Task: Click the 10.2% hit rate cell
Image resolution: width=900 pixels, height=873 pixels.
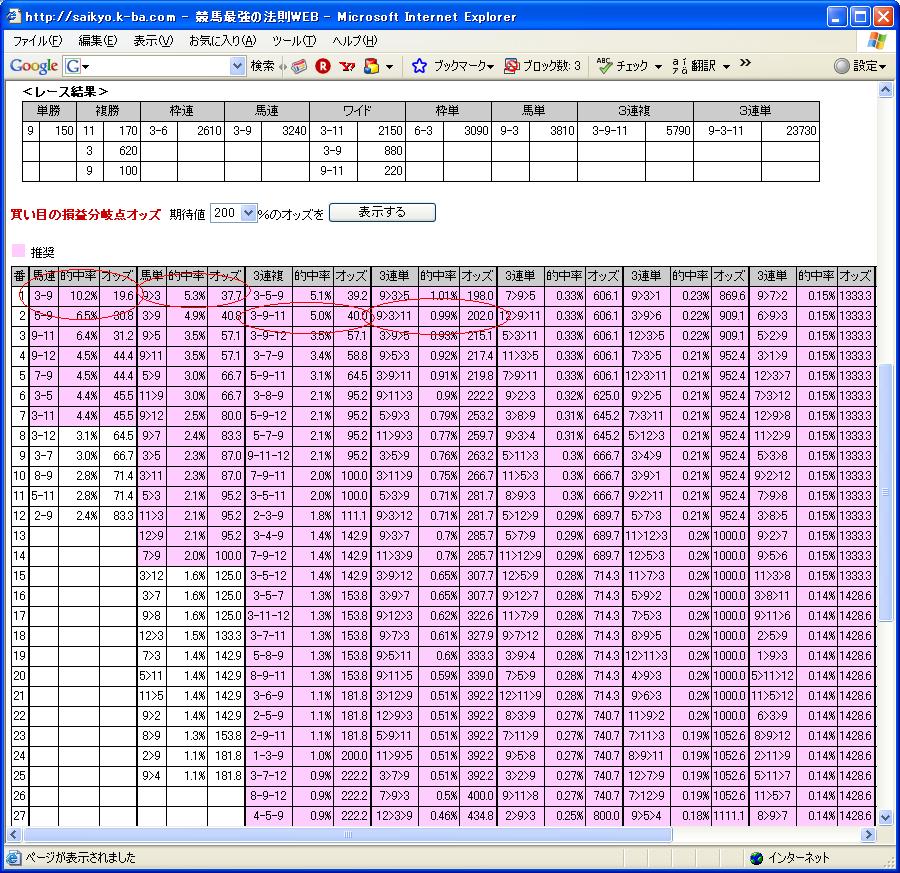Action: click(x=79, y=296)
